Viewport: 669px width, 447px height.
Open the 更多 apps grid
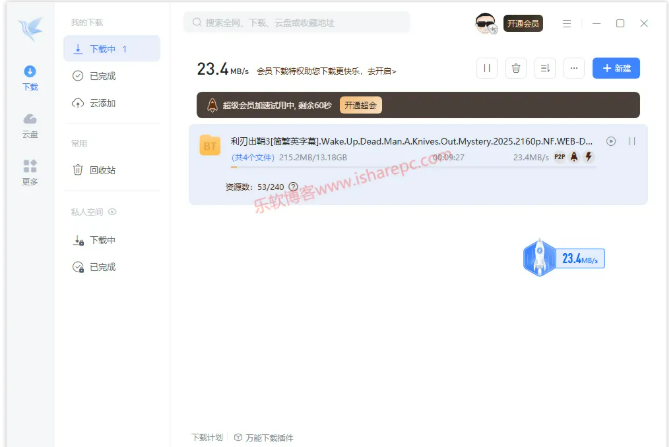tap(29, 172)
